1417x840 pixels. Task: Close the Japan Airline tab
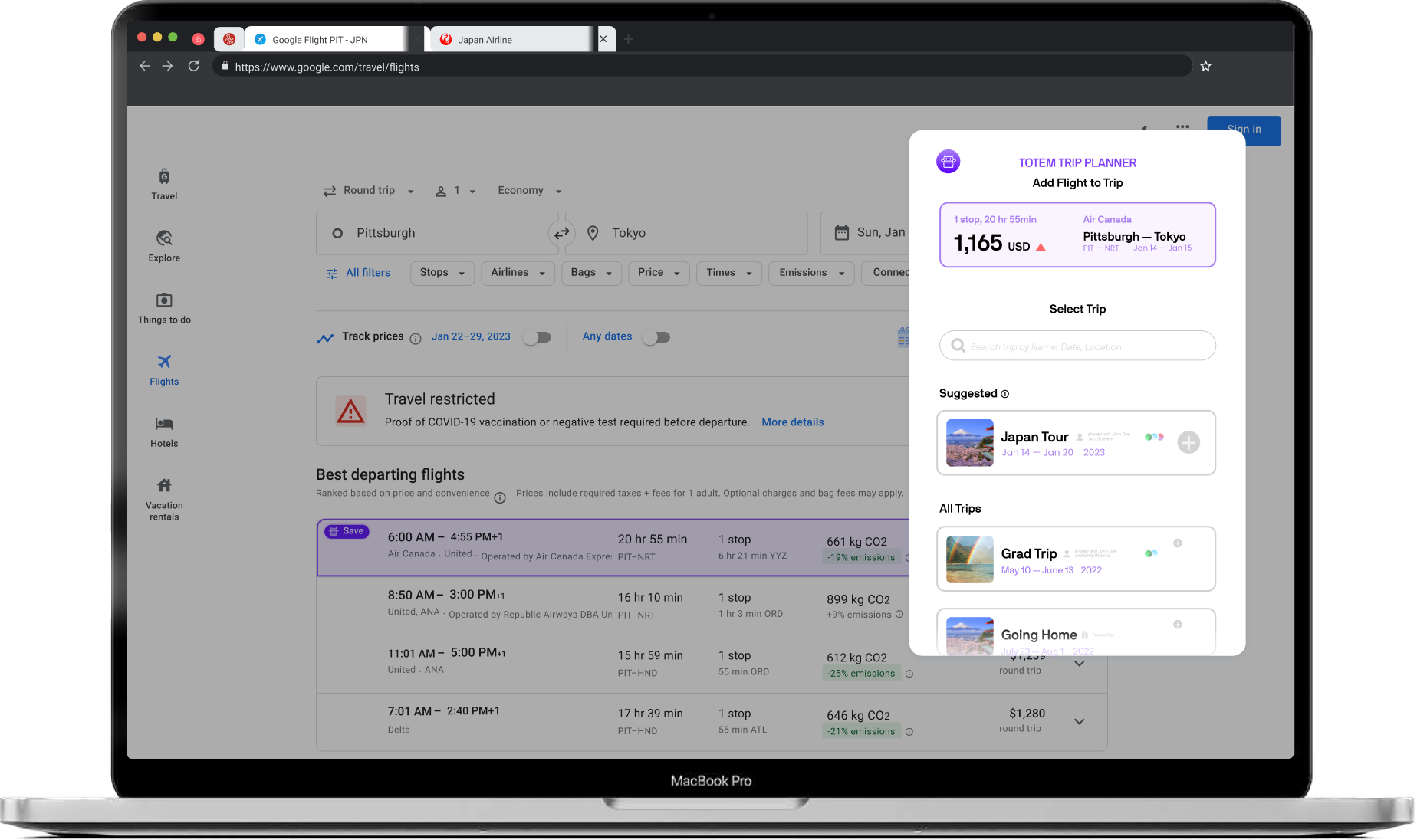pos(603,39)
